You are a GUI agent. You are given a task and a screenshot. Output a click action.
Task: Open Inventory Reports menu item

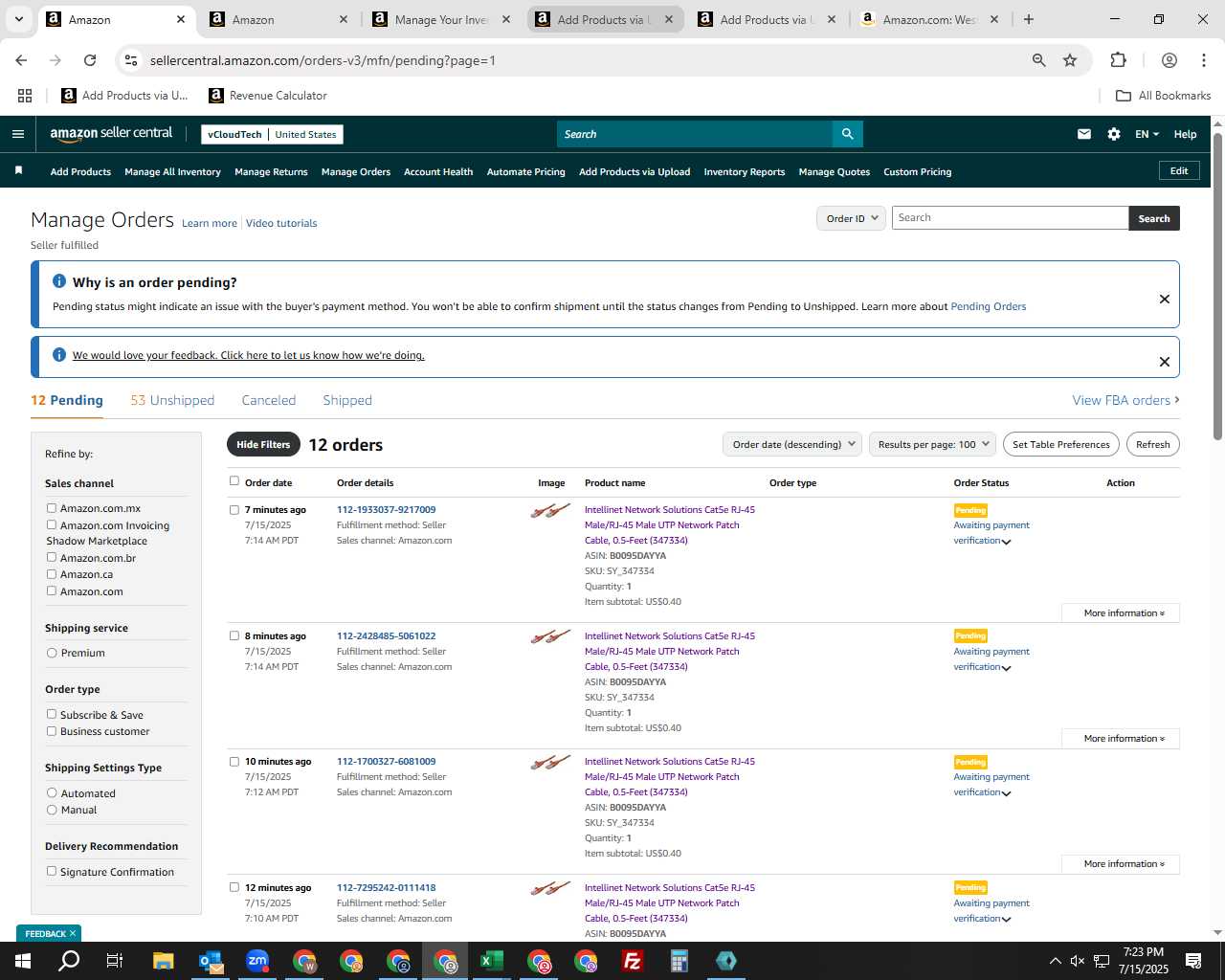[x=745, y=171]
